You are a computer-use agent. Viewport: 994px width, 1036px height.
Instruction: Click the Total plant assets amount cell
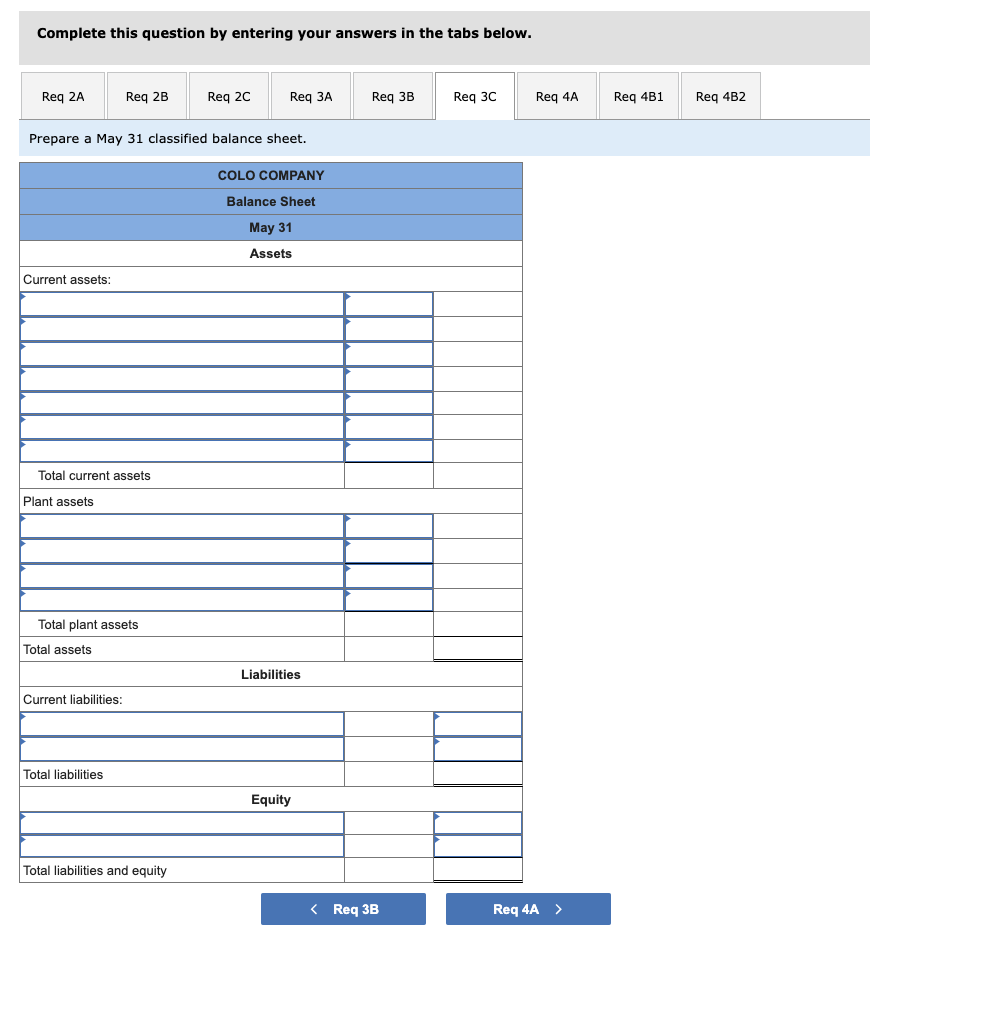pos(389,624)
